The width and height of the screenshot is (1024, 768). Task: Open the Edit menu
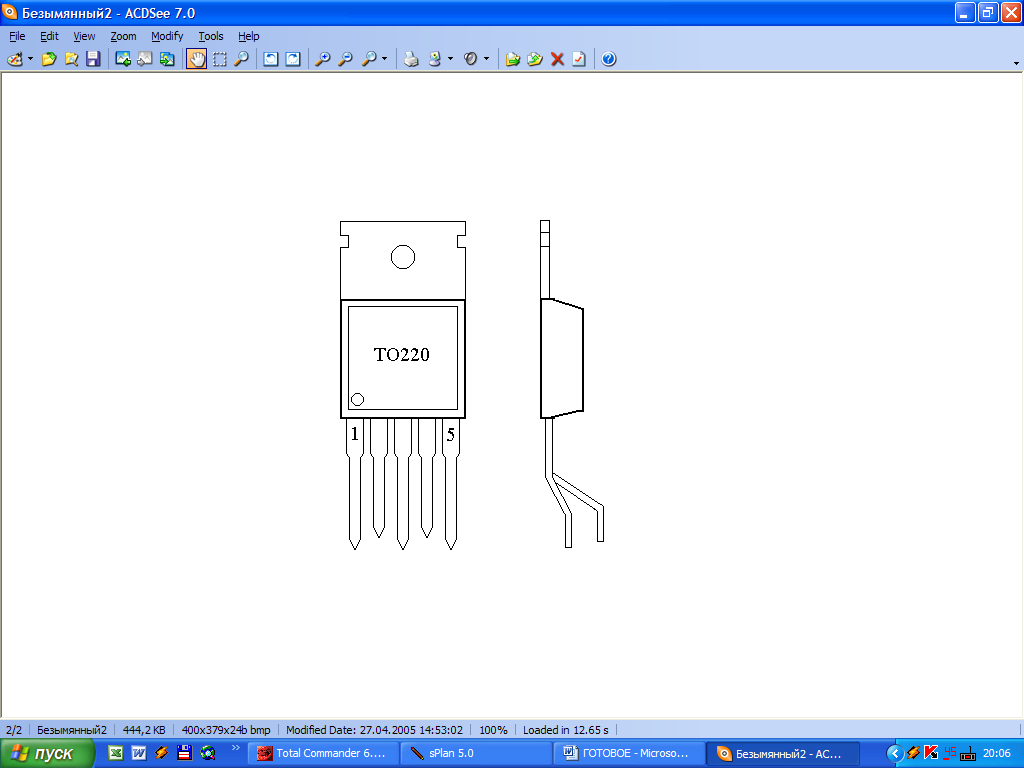(x=50, y=36)
